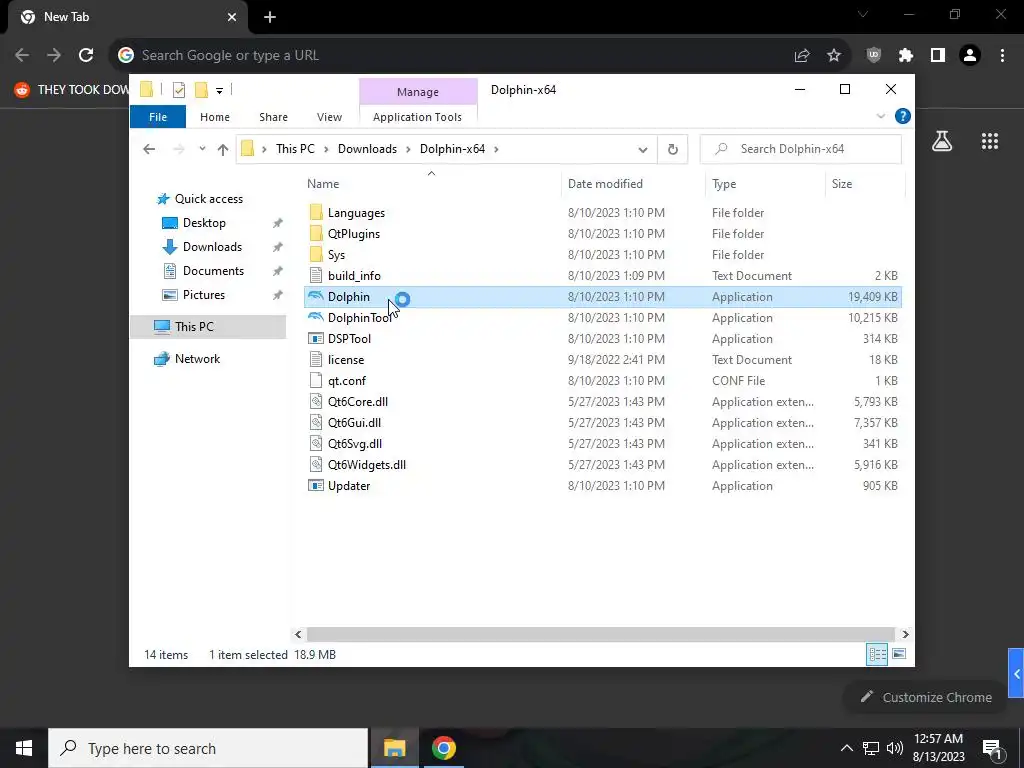Open uBlock Origin extension icon in Chrome

point(873,56)
